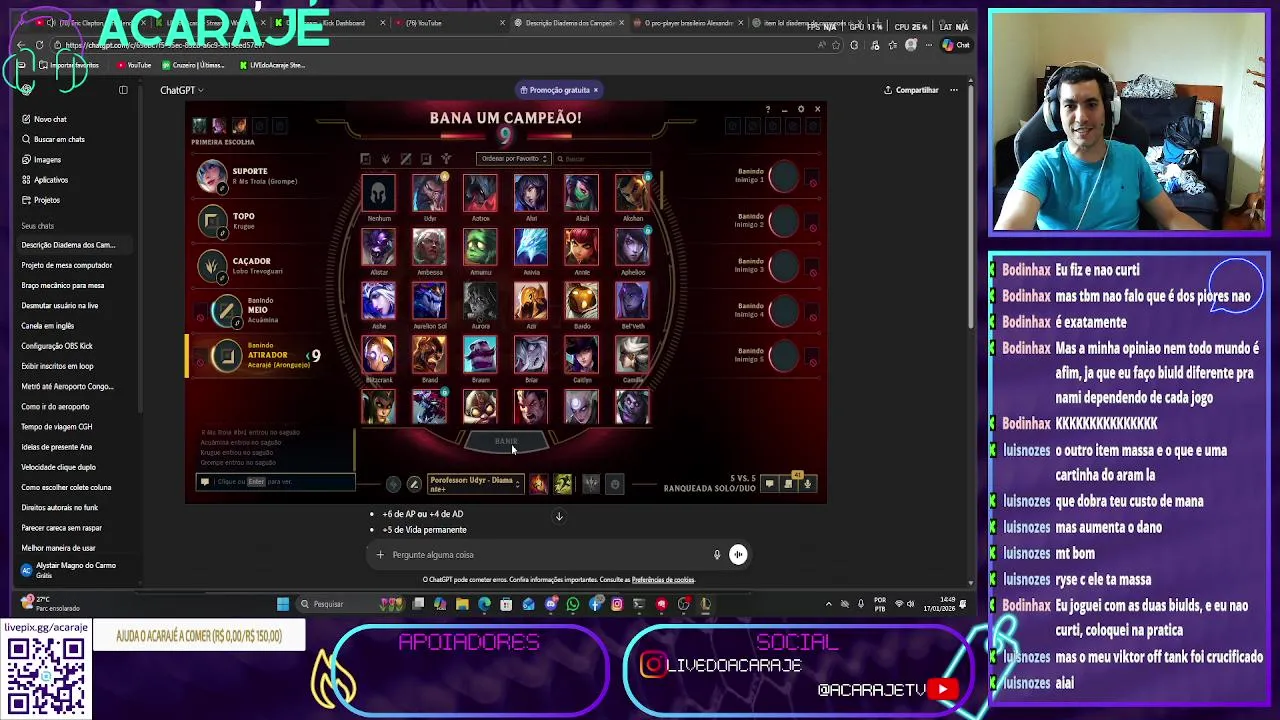
Task: Dismiss the 'Promoção gratuita' banner
Action: click(595, 90)
